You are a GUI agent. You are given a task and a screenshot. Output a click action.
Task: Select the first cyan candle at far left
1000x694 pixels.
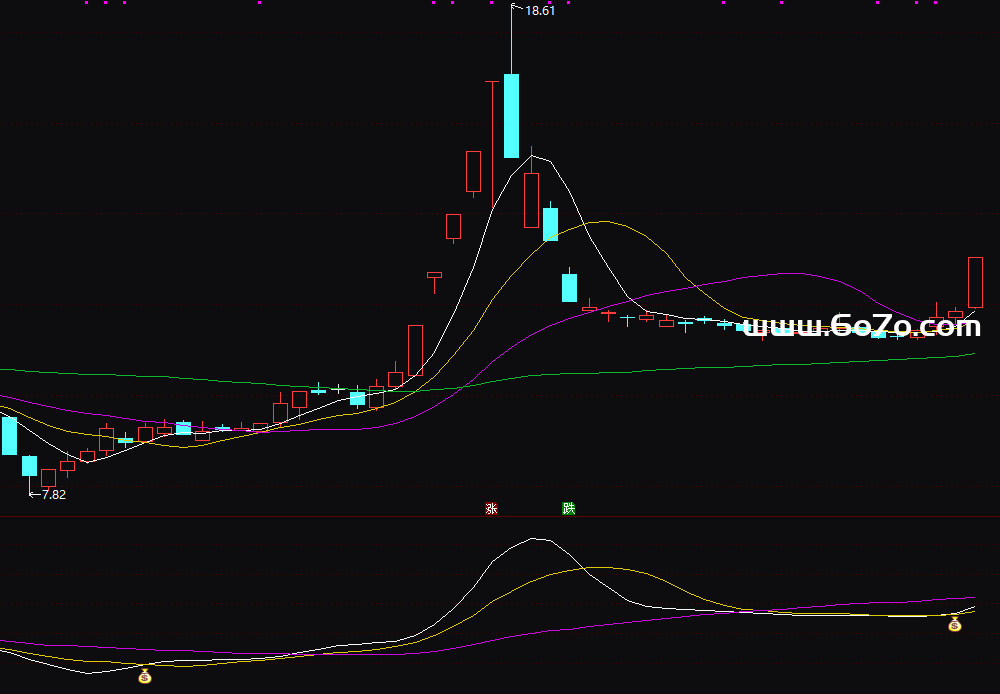(x=9, y=435)
